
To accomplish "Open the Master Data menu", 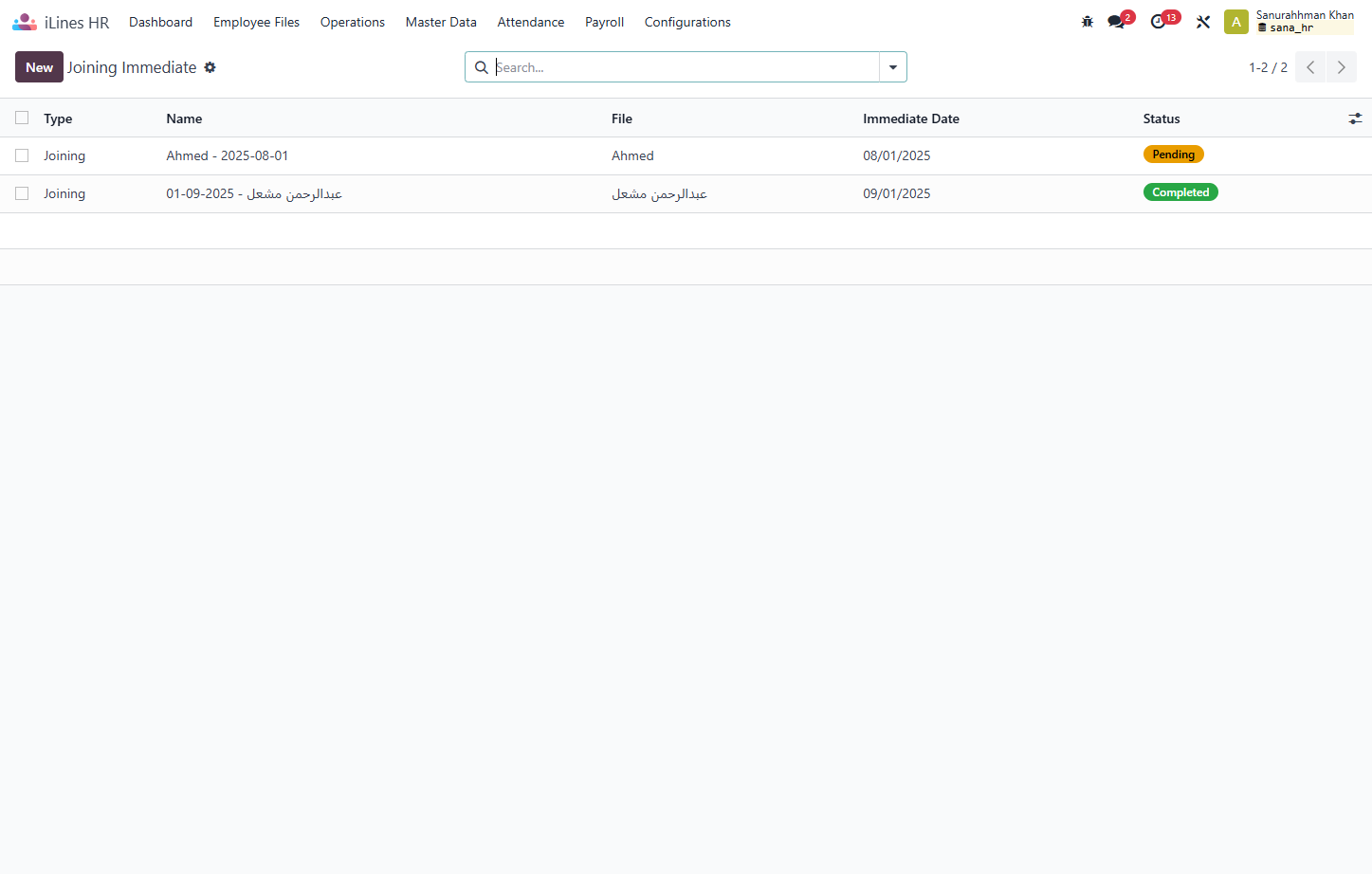I will point(441,22).
